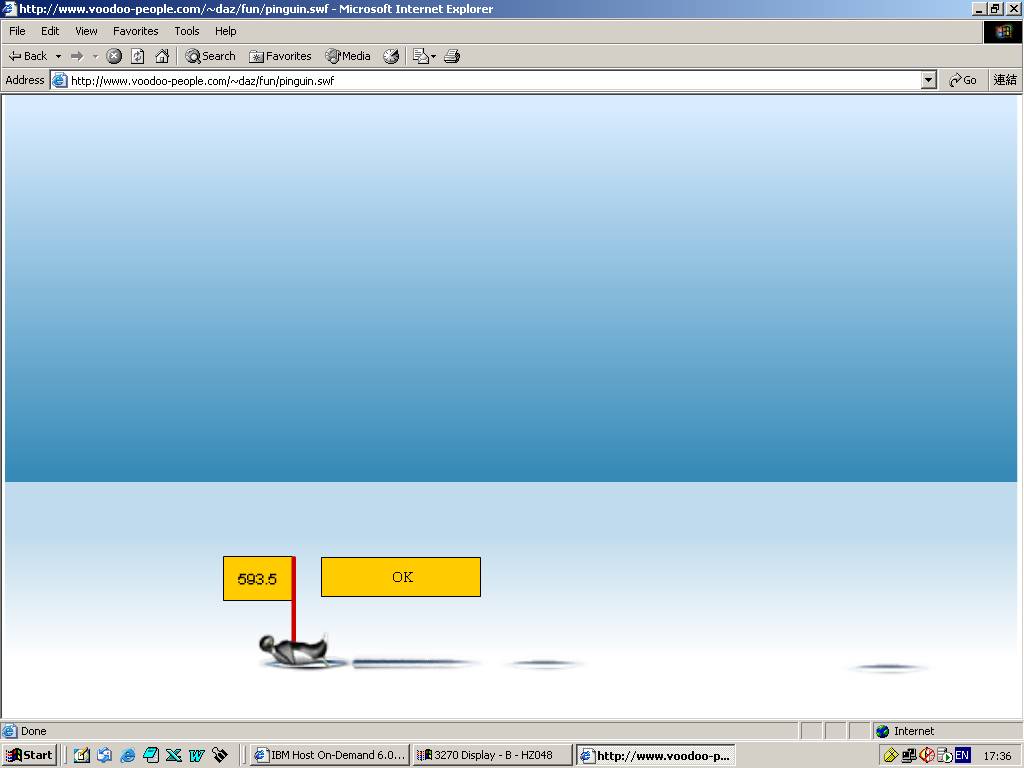Image resolution: width=1024 pixels, height=768 pixels.
Task: Open the Favorites menu
Action: pos(135,31)
